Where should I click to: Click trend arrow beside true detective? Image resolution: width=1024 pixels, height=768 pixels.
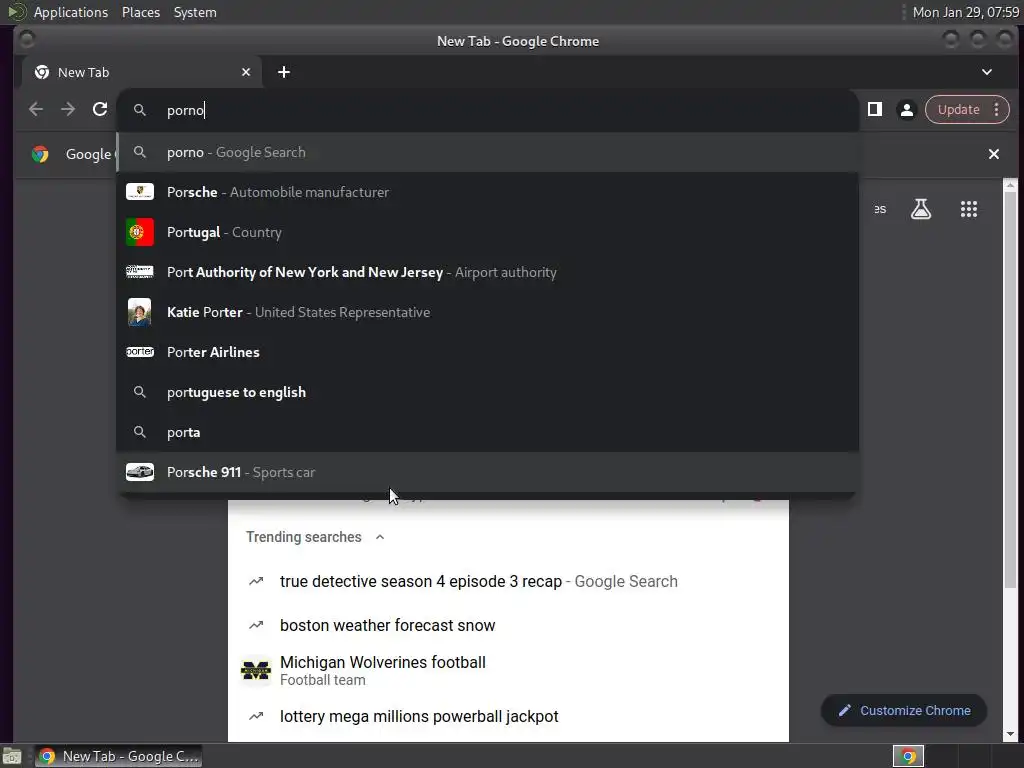(x=256, y=581)
